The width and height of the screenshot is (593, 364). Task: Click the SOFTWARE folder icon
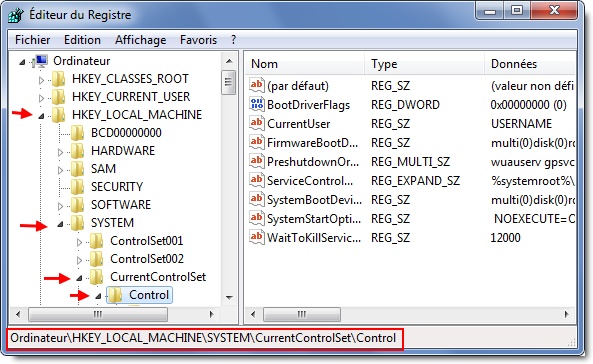pyautogui.click(x=78, y=205)
